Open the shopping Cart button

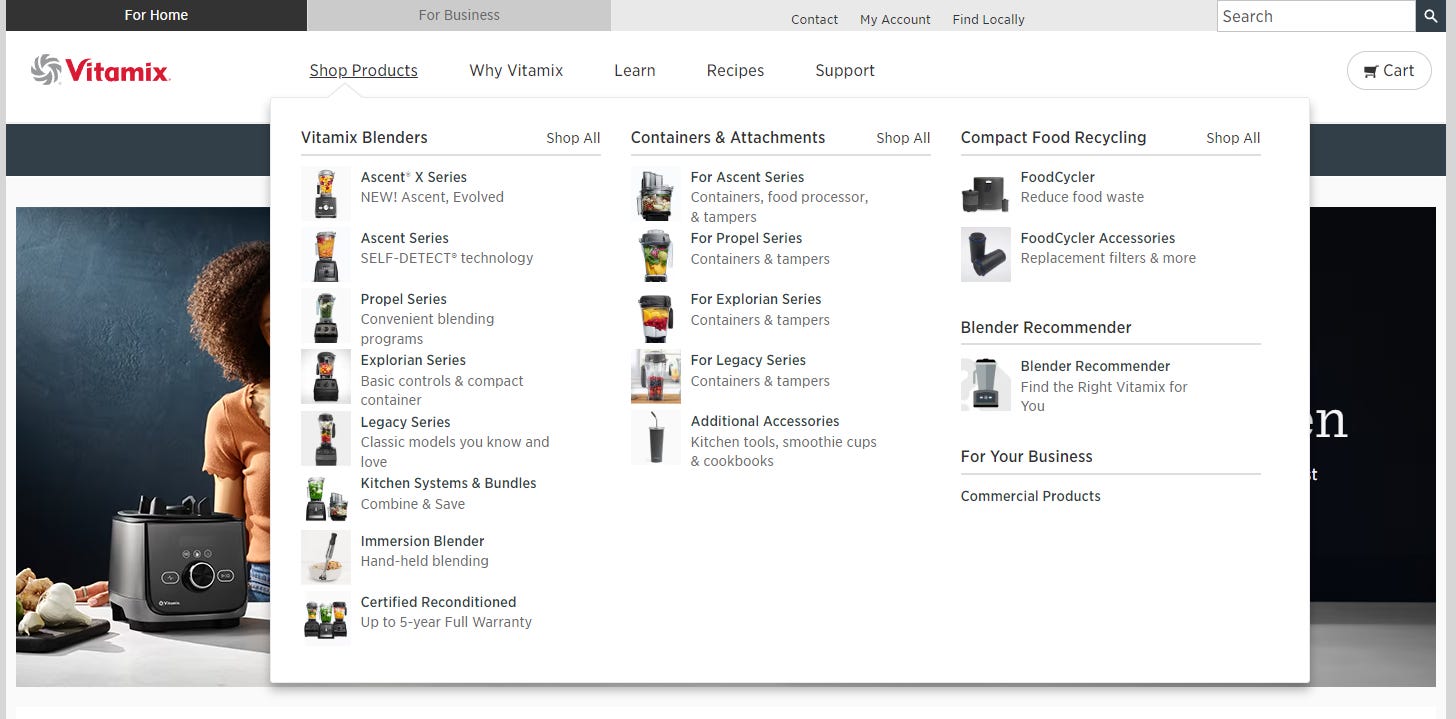1389,71
